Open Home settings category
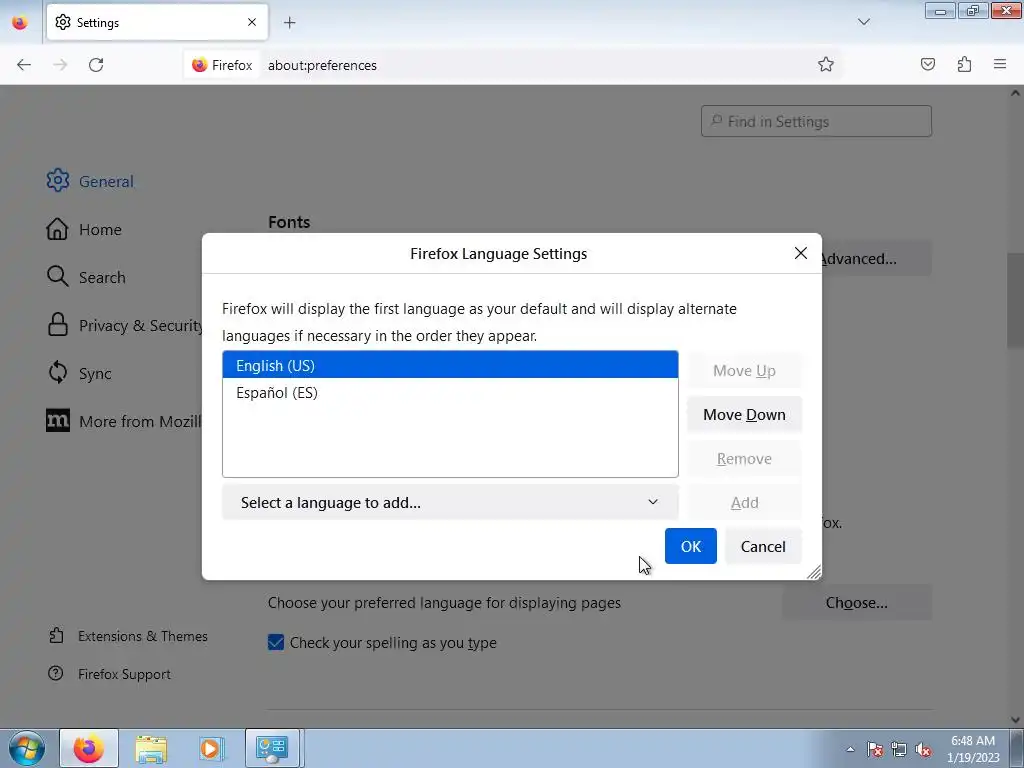 click(x=84, y=229)
